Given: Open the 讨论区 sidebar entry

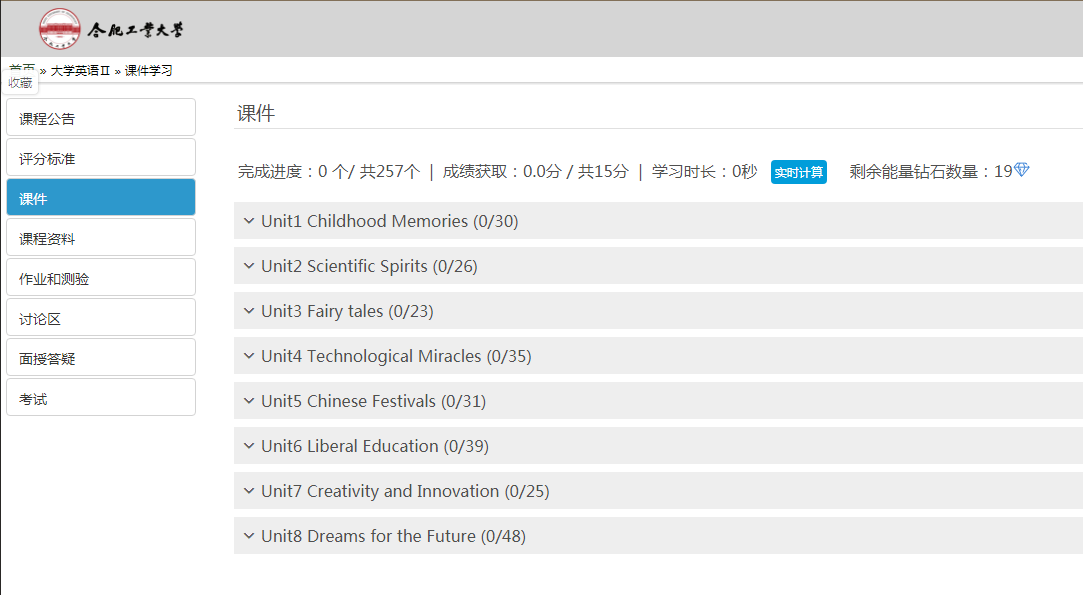Looking at the screenshot, I should 101,318.
